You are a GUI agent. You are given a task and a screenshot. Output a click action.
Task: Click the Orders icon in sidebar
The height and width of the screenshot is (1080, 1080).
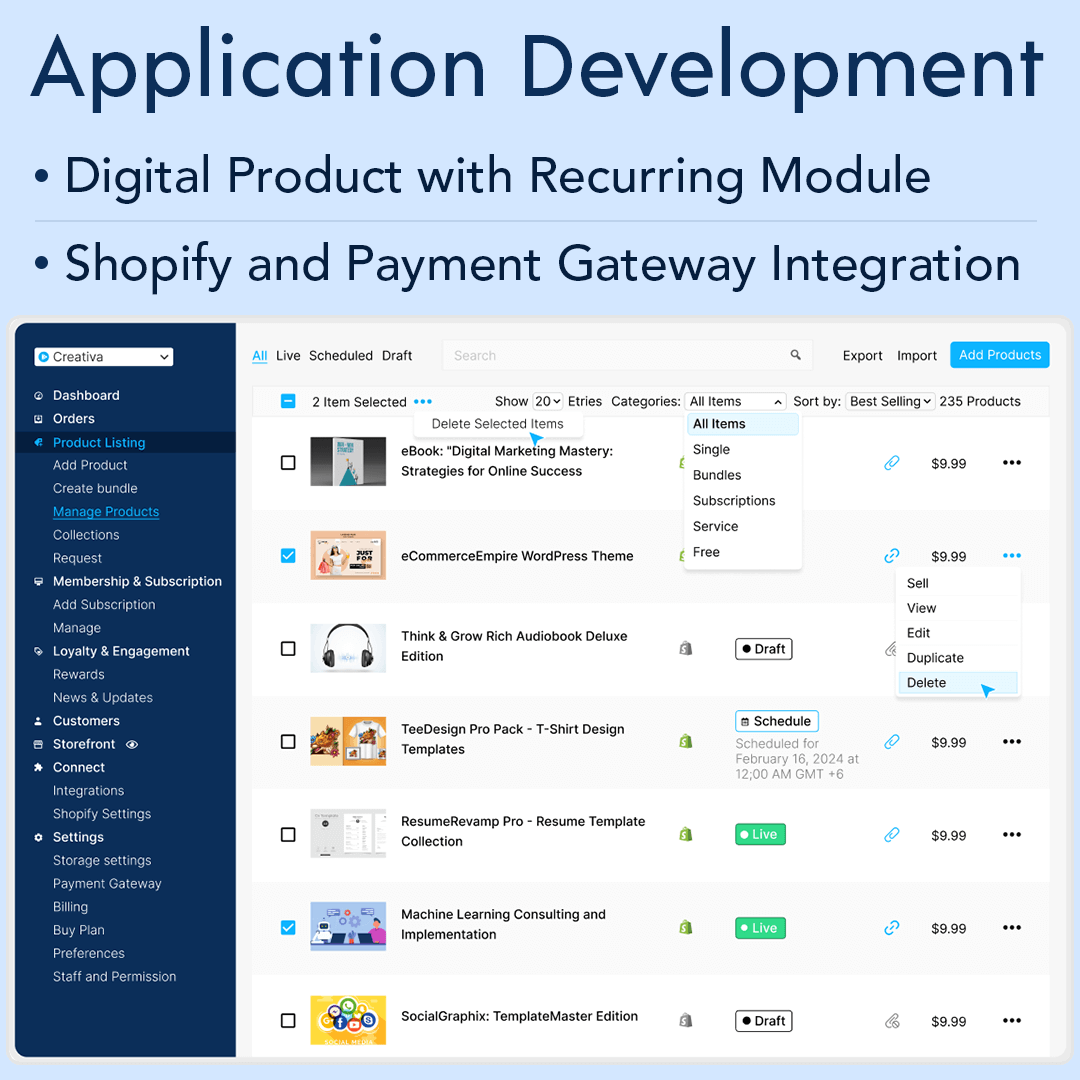[39, 419]
